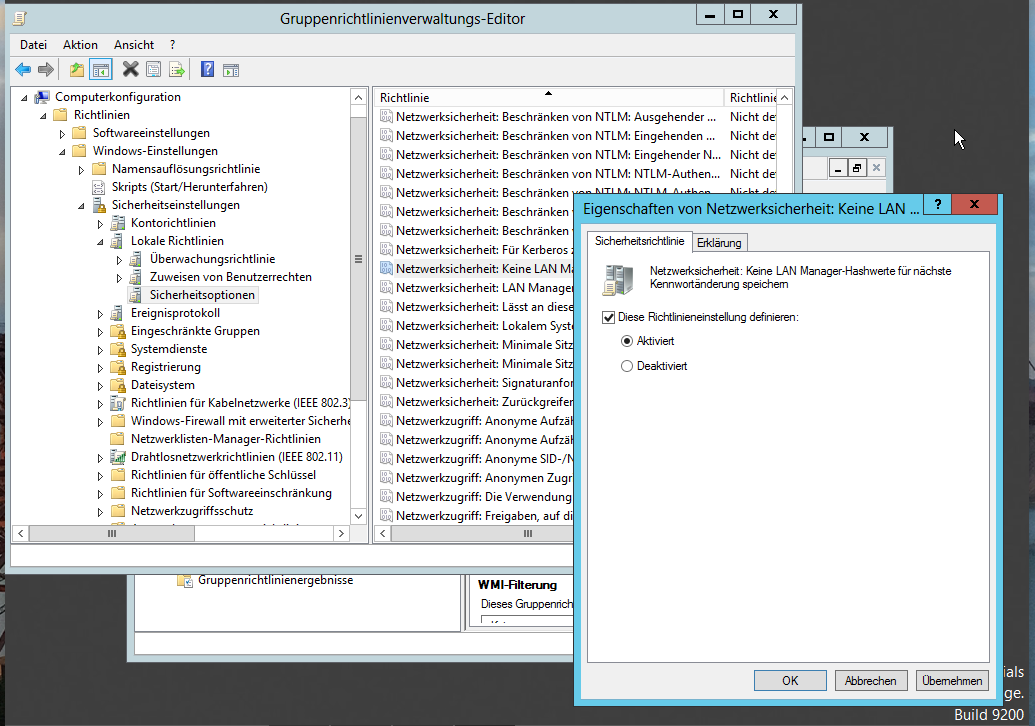Click the 'Übernehmen' button
Viewport: 1035px width, 726px height.
pyautogui.click(x=951, y=680)
